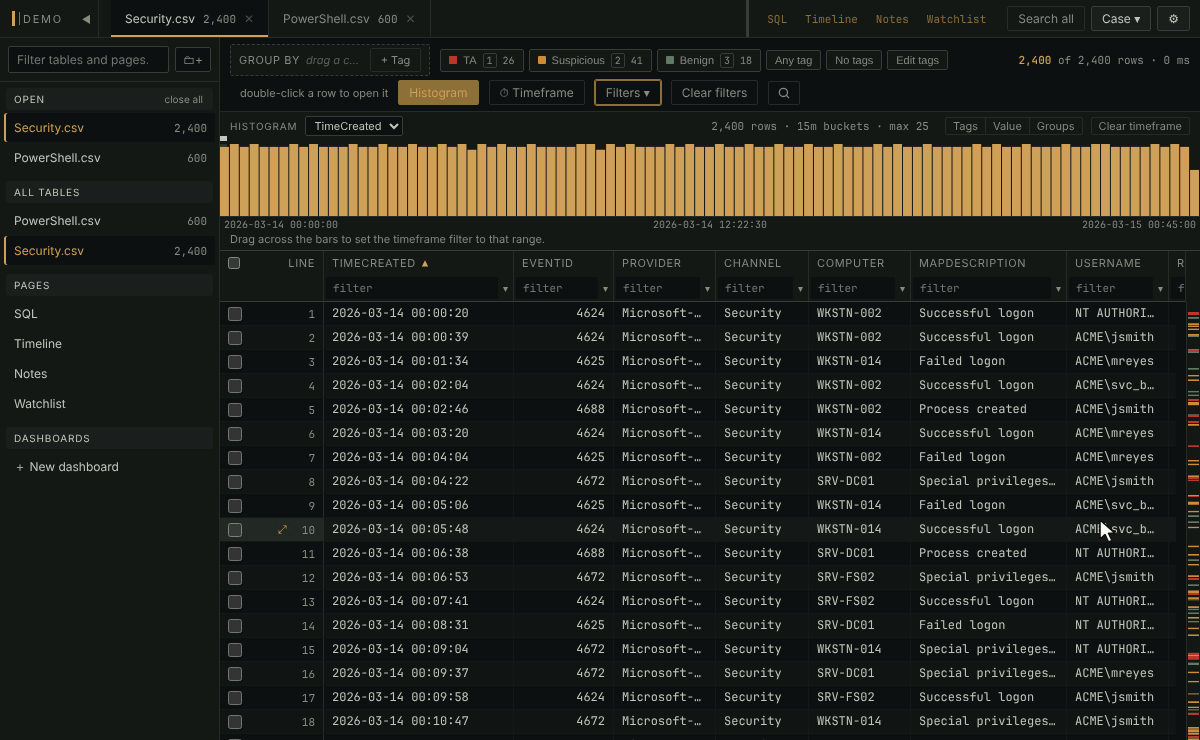The height and width of the screenshot is (740, 1200).
Task: Open TimeCreated column filter dropdown arrow
Action: (x=504, y=288)
